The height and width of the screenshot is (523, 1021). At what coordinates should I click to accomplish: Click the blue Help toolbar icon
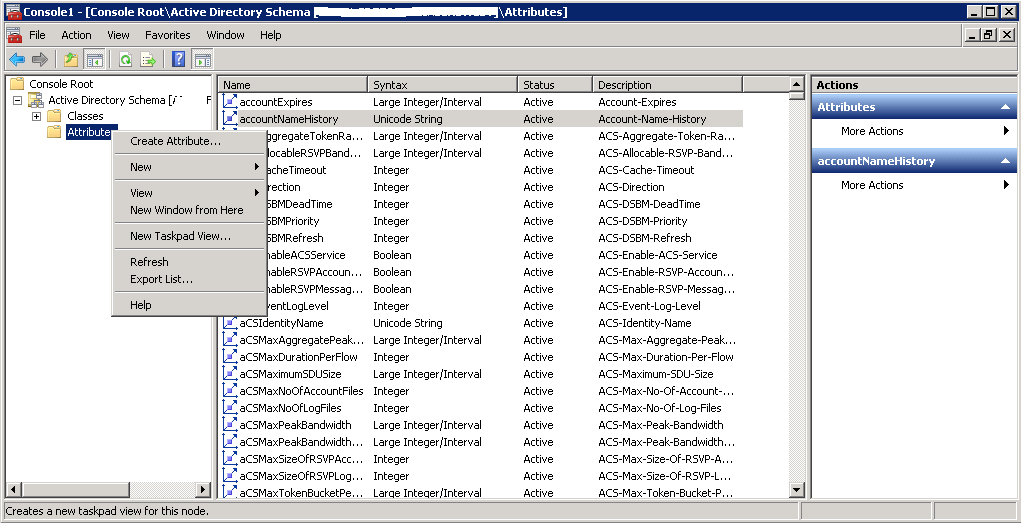[178, 60]
